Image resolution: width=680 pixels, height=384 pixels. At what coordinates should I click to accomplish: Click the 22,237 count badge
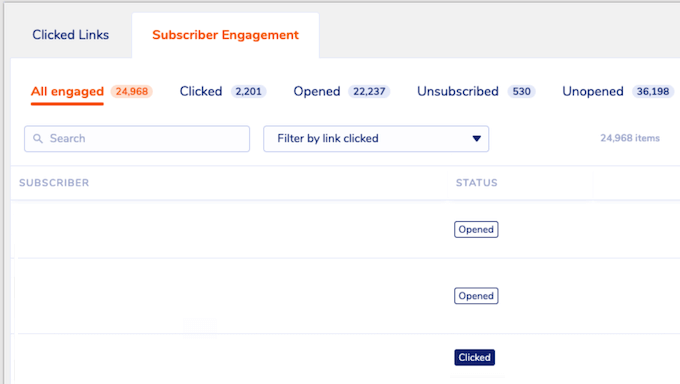click(369, 92)
